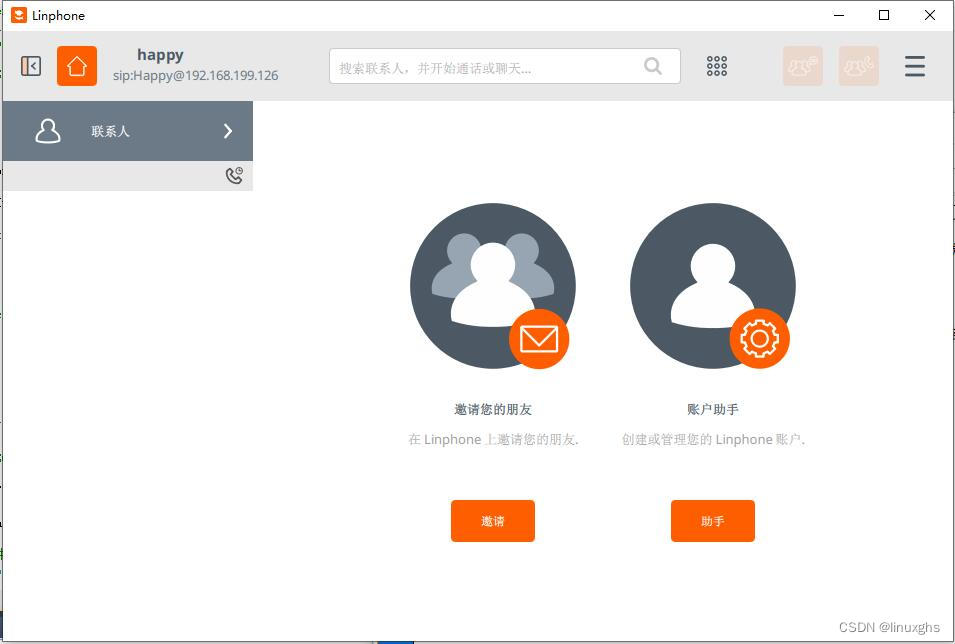The height and width of the screenshot is (644, 955).
Task: Click the multi-person invite illustration
Action: pos(493,286)
